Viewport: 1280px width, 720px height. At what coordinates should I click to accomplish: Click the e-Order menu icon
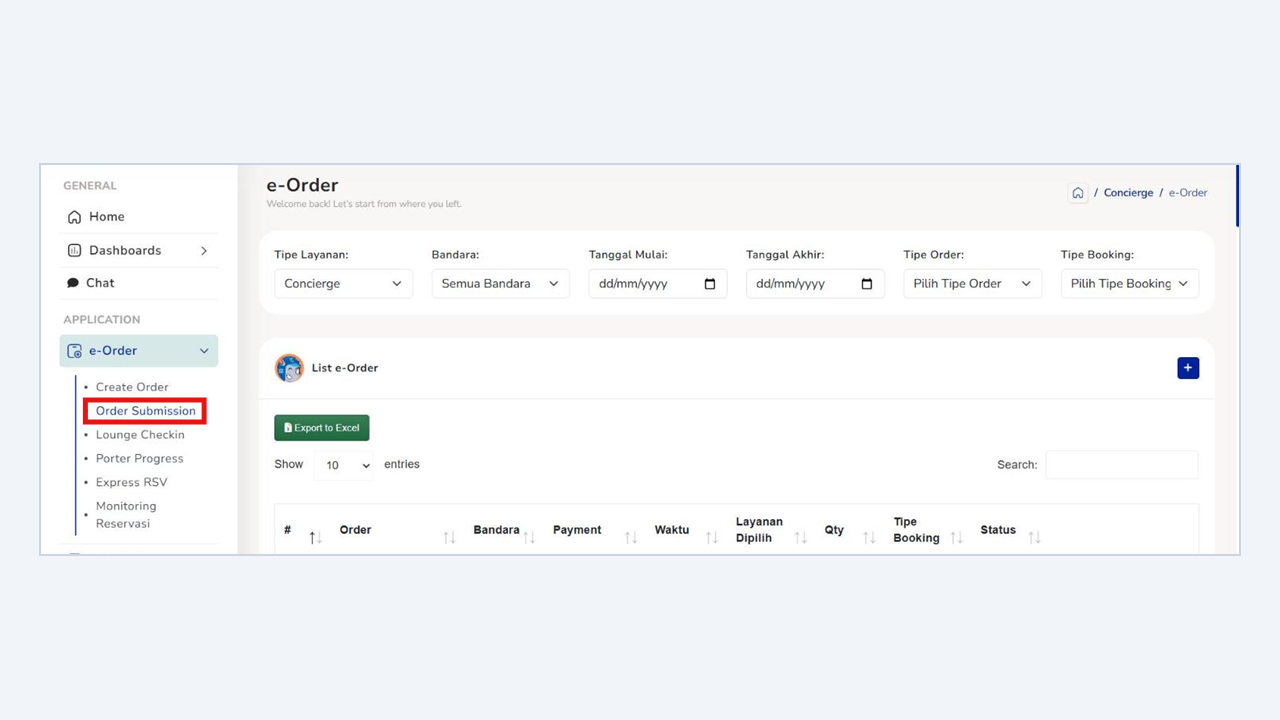(74, 351)
